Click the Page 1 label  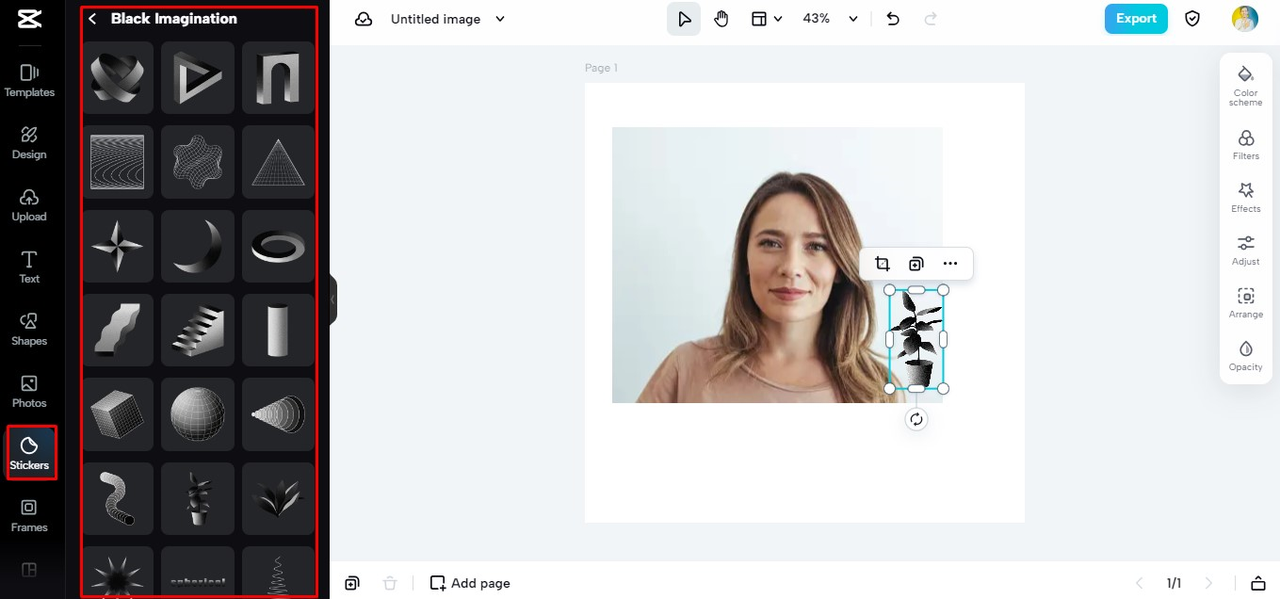(x=601, y=68)
